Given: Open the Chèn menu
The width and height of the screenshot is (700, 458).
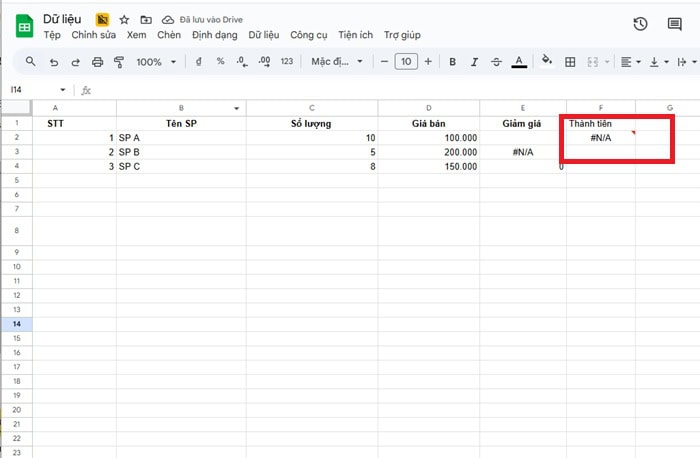Looking at the screenshot, I should point(168,35).
